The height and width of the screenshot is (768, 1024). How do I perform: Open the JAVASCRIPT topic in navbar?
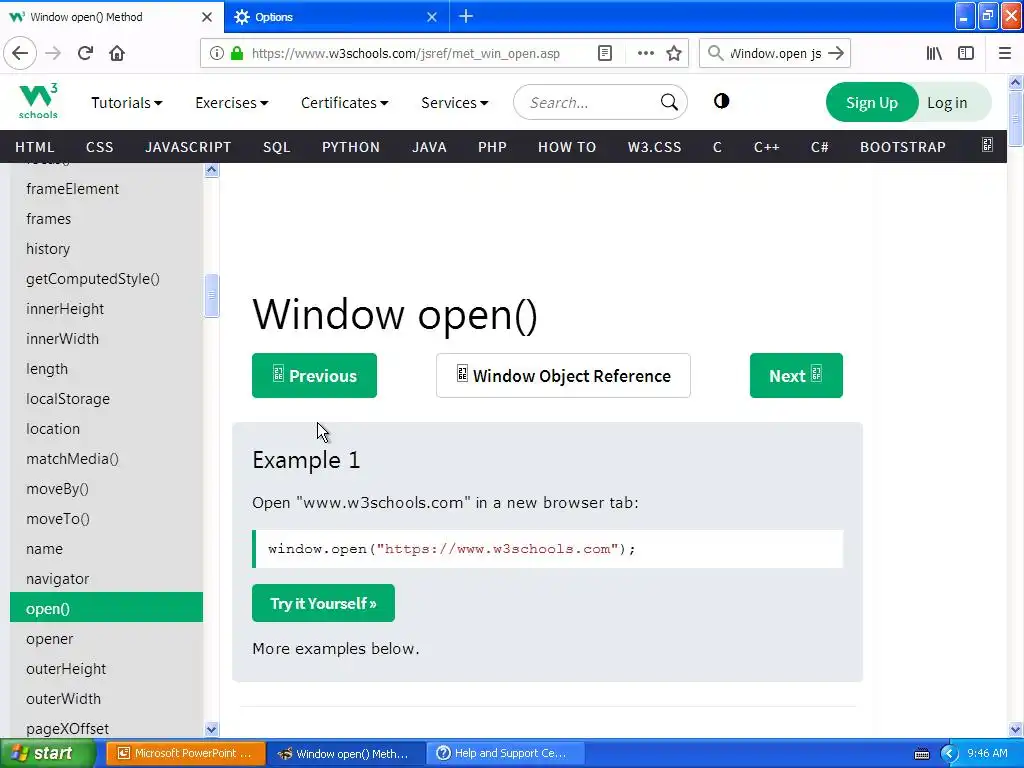188,147
